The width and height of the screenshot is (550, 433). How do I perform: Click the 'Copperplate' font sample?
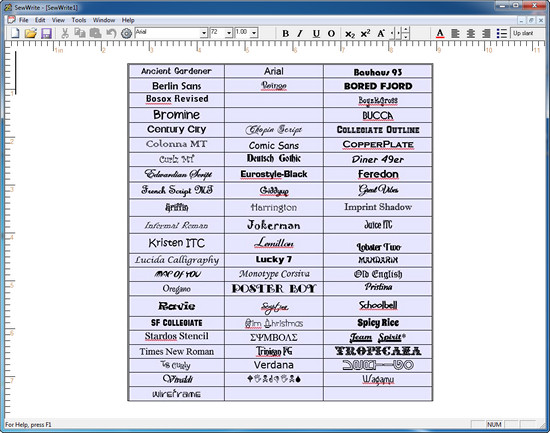click(x=378, y=145)
